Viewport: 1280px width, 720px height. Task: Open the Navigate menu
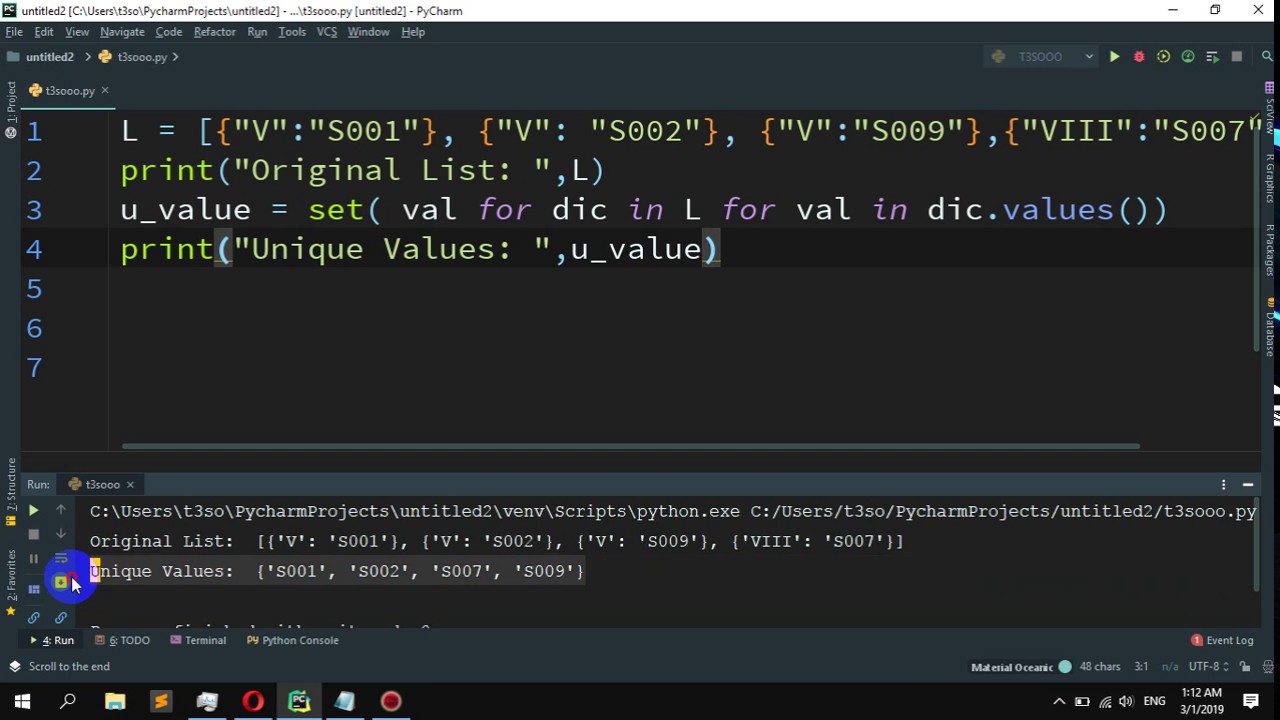point(122,32)
